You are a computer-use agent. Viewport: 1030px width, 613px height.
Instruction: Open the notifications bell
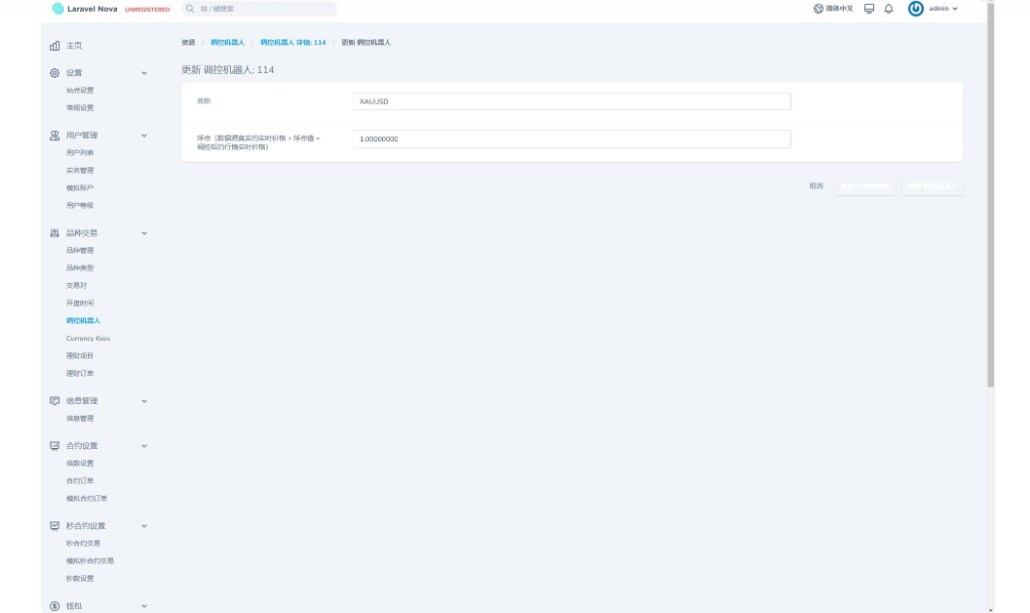(888, 9)
